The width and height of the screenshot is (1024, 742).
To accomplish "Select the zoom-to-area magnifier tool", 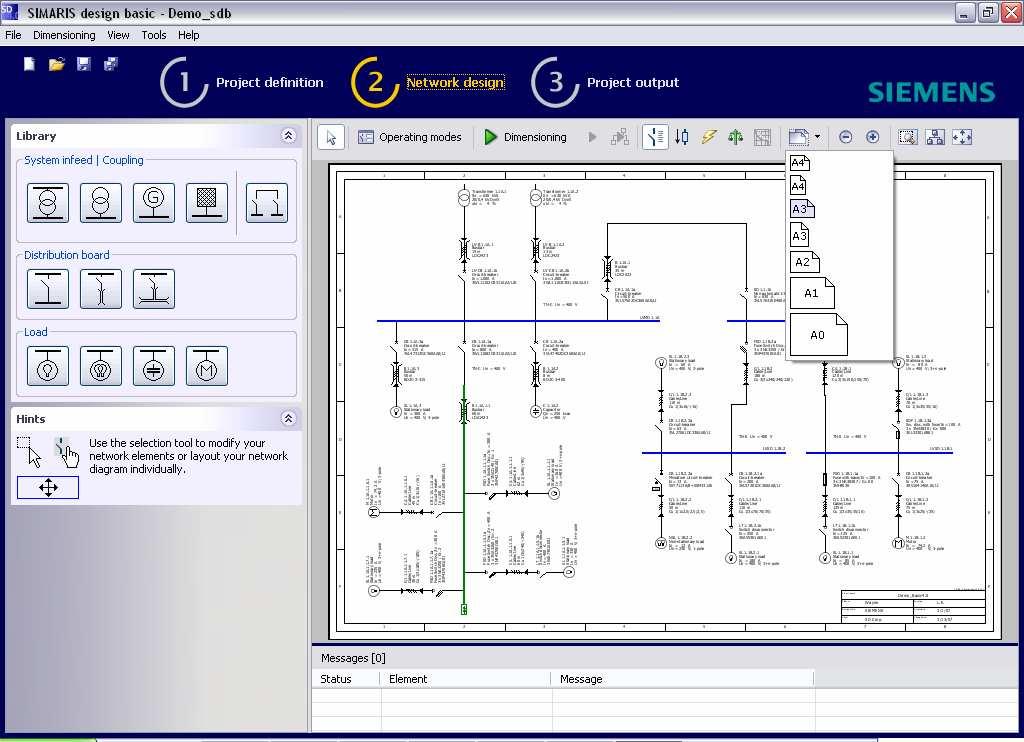I will [908, 137].
